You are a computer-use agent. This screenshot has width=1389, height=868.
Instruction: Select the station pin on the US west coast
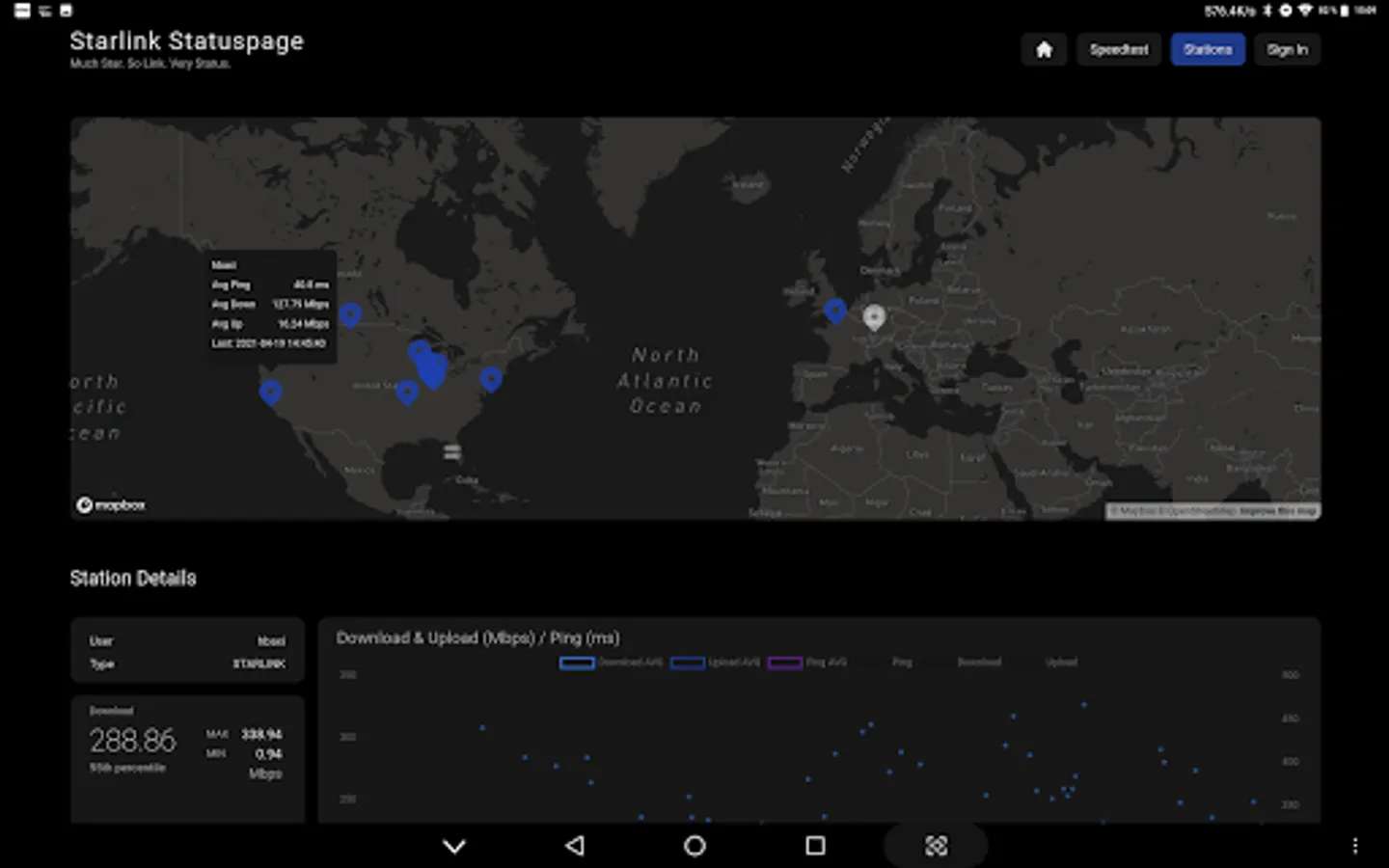coord(271,392)
